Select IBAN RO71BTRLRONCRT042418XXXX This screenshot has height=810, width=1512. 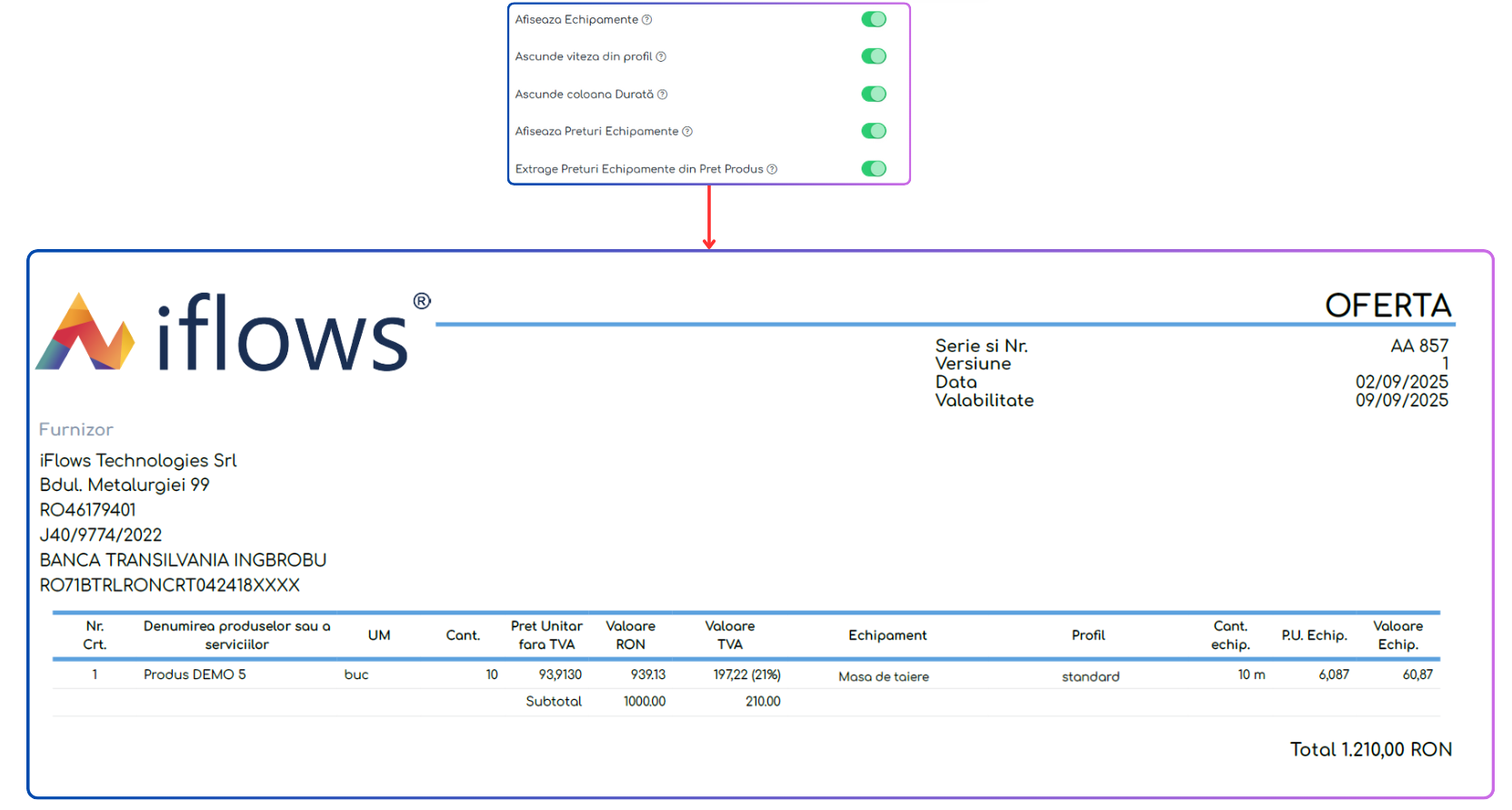pos(170,585)
